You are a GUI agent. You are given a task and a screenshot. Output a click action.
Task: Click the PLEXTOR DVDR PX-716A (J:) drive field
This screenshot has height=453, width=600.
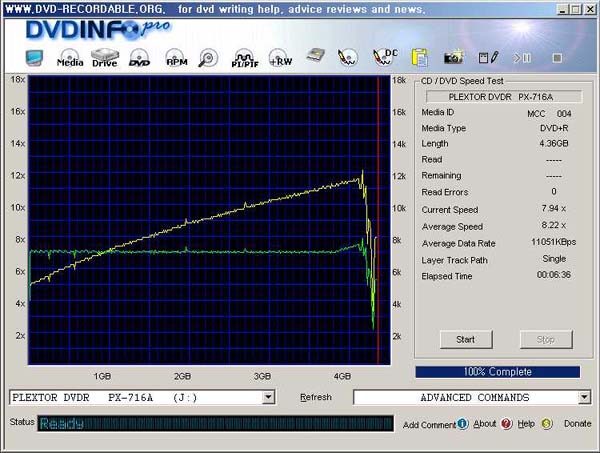pos(142,398)
